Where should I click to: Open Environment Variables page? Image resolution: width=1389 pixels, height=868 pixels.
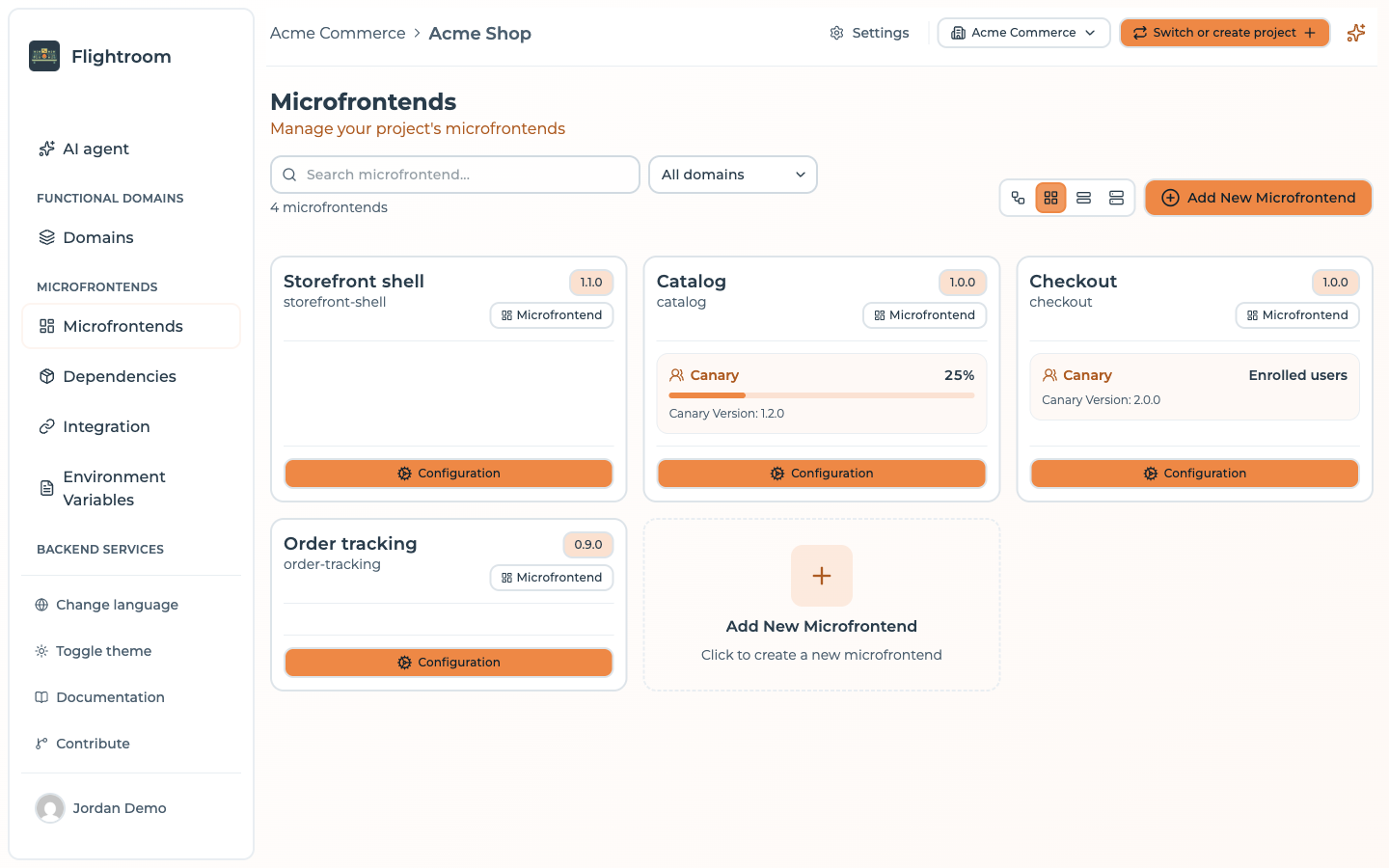coord(131,488)
